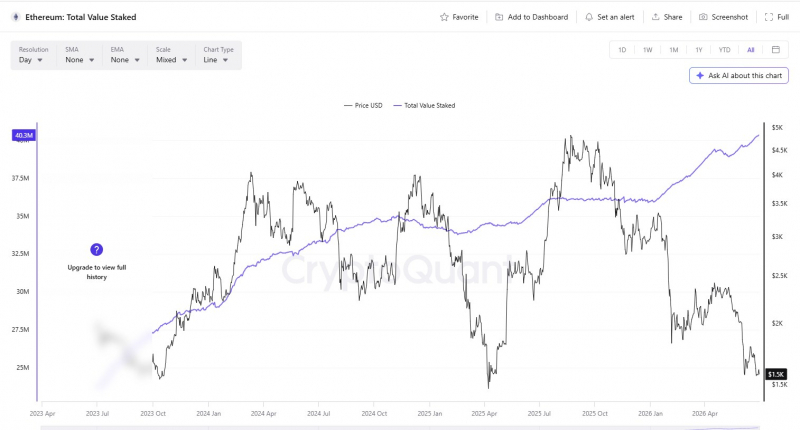Viewport: 800px width, 430px height.
Task: Click the Full label text
Action: (x=783, y=17)
